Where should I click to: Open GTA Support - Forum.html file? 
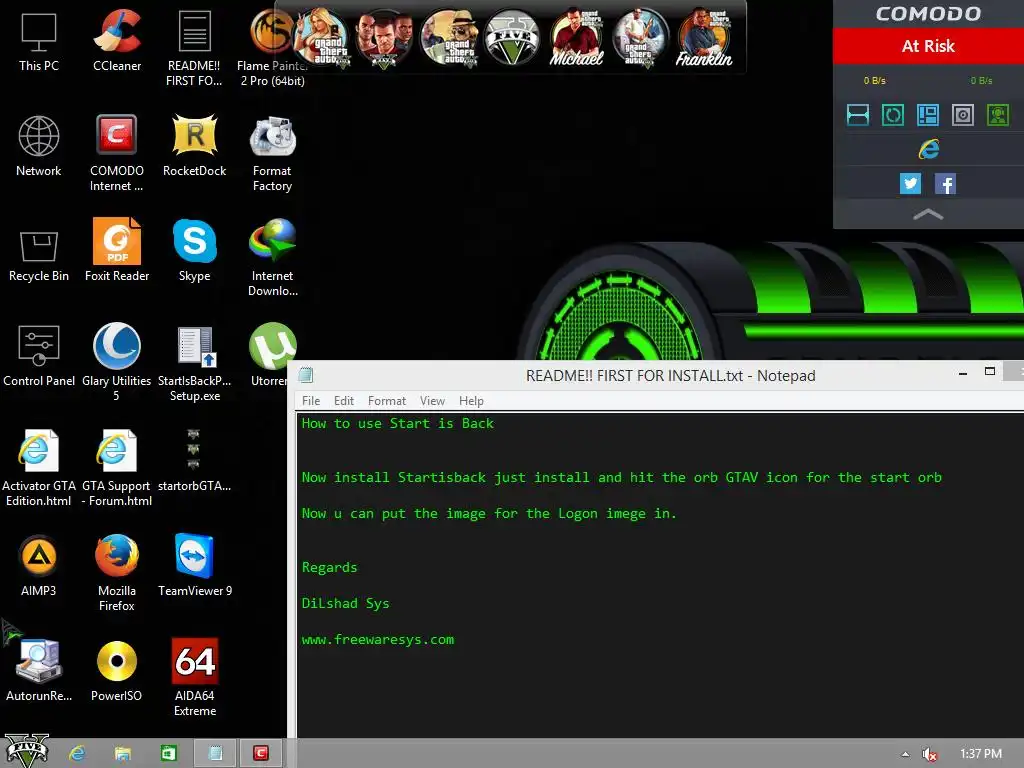(x=116, y=467)
